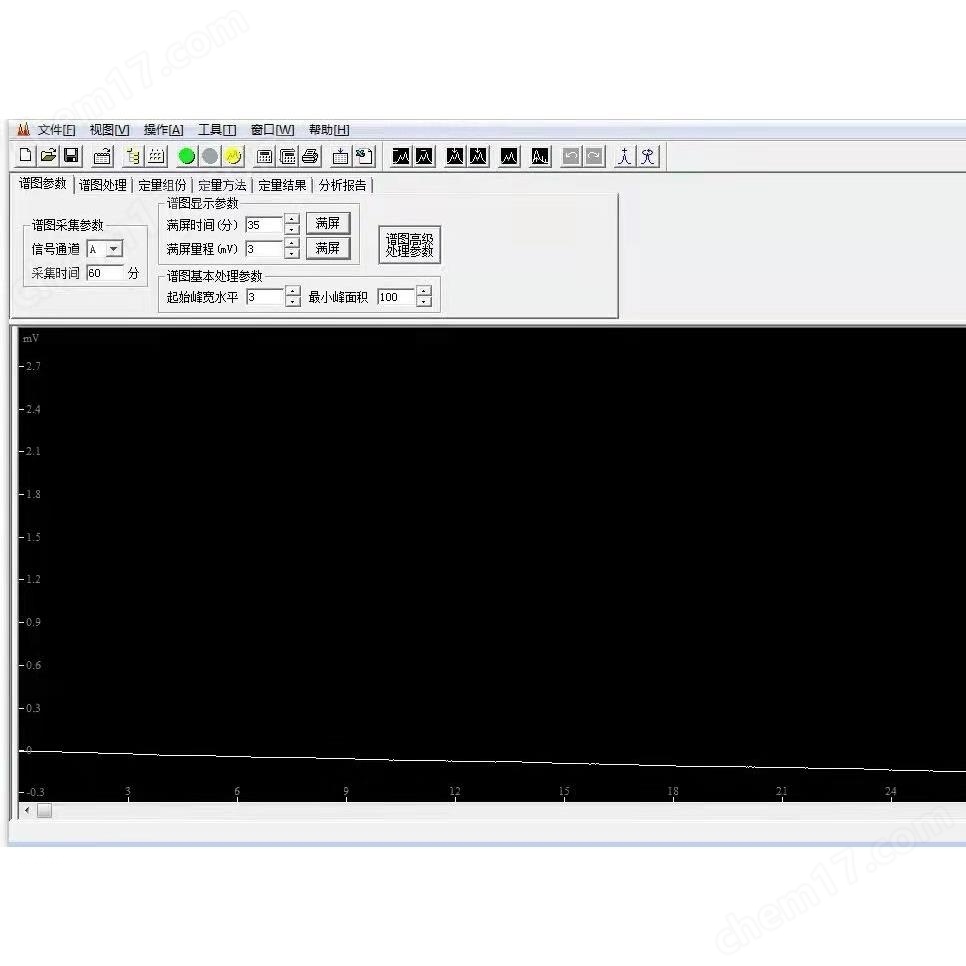Click the toolbar icon right of Save
This screenshot has width=966, height=966.
[x=102, y=156]
